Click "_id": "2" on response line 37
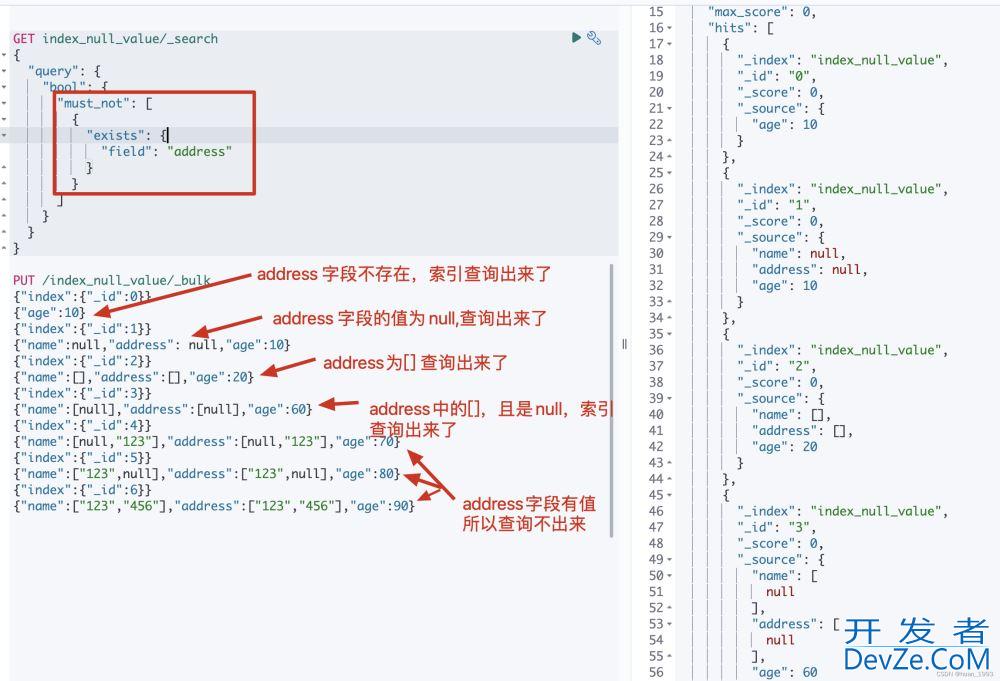The image size is (1000, 681). click(777, 366)
